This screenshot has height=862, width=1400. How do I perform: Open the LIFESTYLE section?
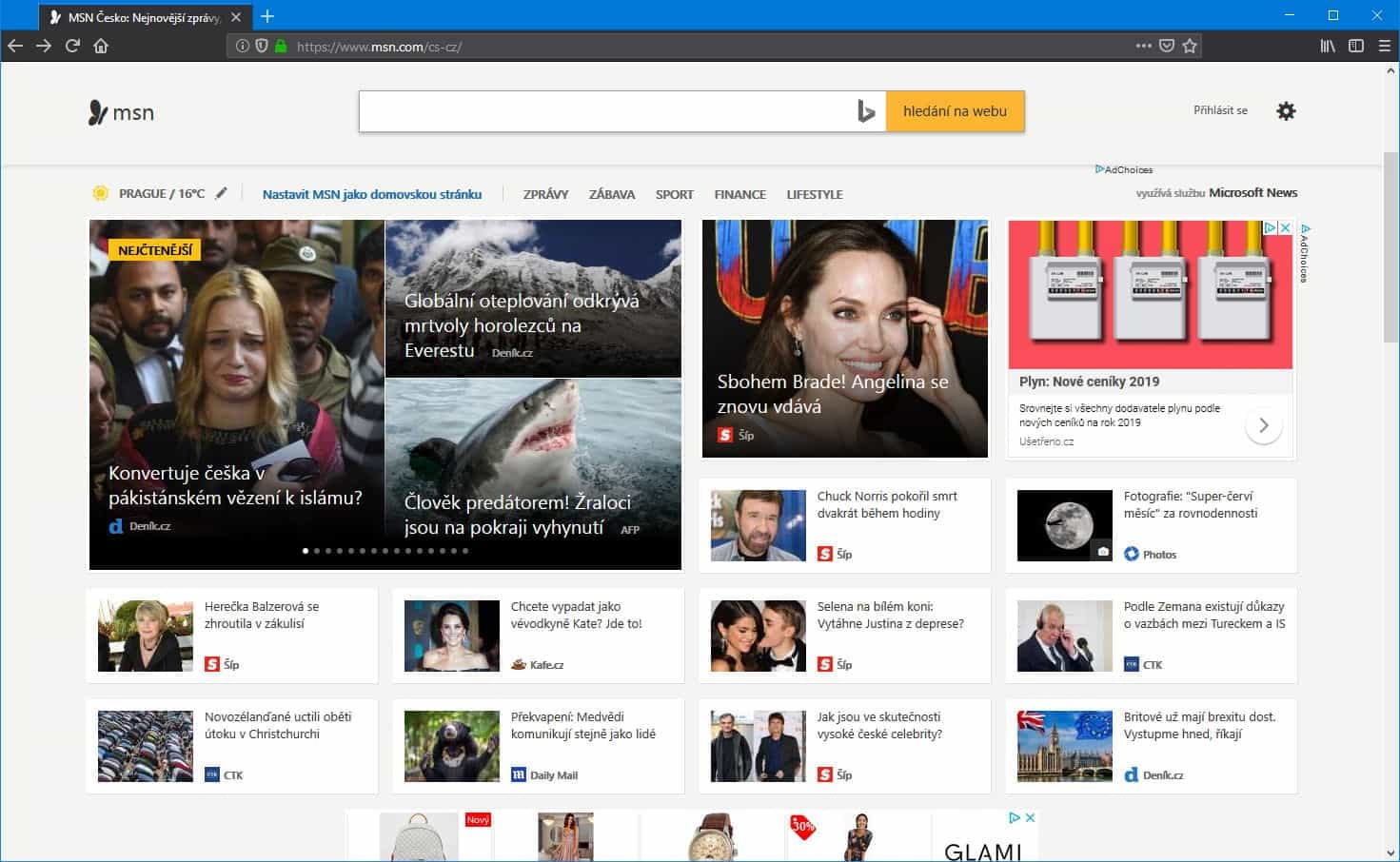[815, 194]
